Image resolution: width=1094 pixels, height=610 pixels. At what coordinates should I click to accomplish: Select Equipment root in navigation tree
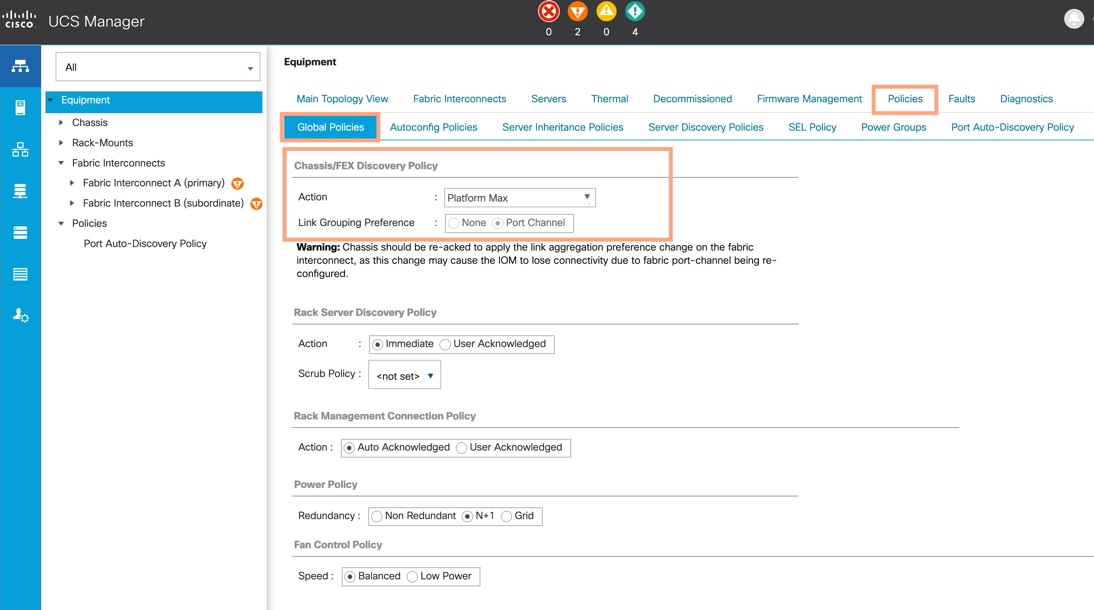[x=154, y=101]
